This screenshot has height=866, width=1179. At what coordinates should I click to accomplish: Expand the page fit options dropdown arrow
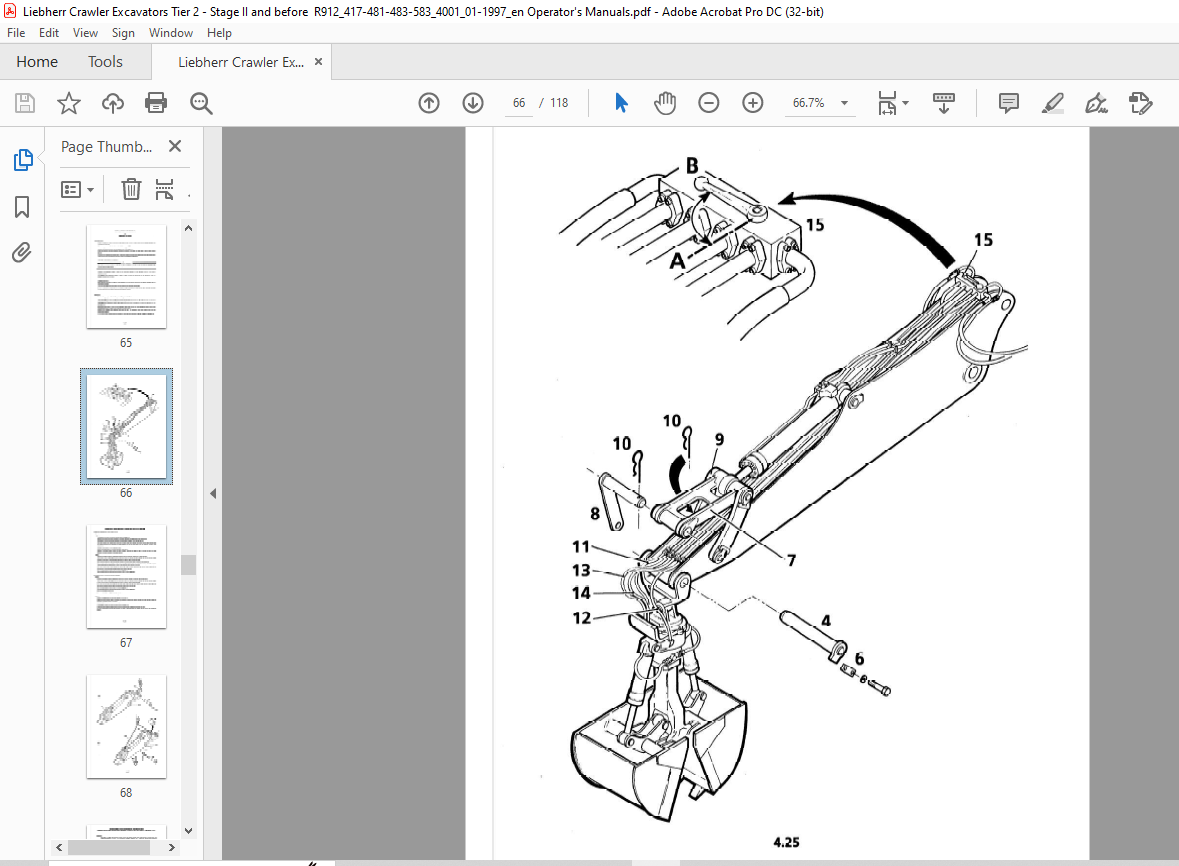click(905, 103)
